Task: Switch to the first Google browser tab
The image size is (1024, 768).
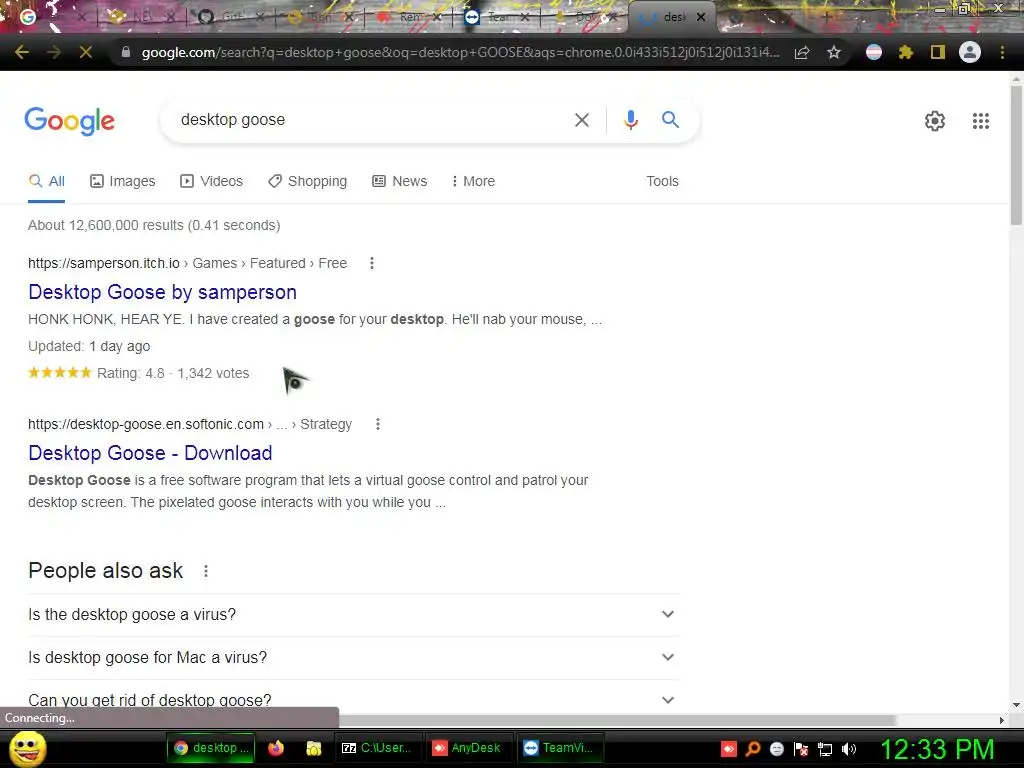Action: click(x=52, y=17)
